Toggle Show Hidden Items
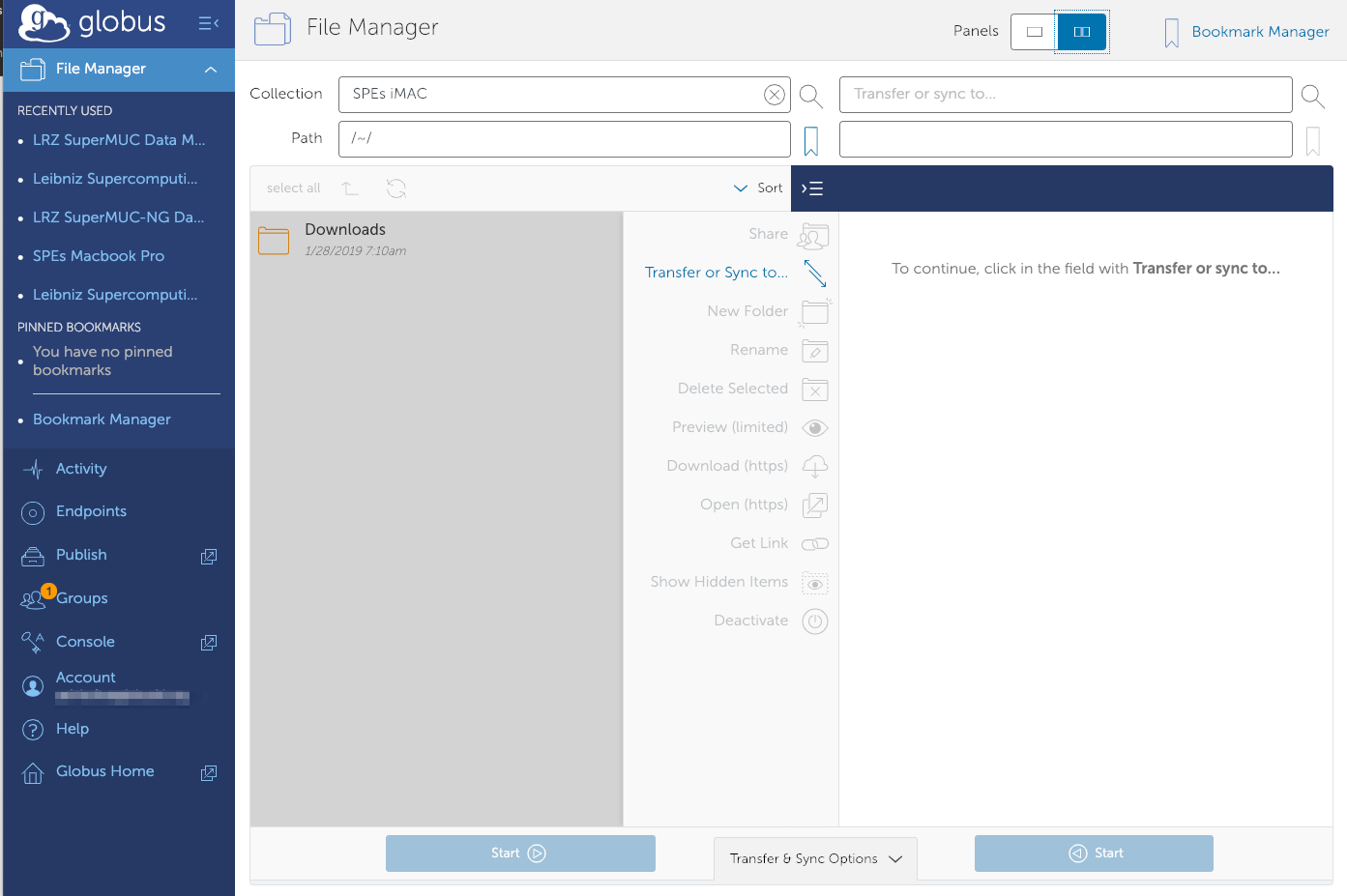The width and height of the screenshot is (1347, 896). pyautogui.click(x=815, y=583)
